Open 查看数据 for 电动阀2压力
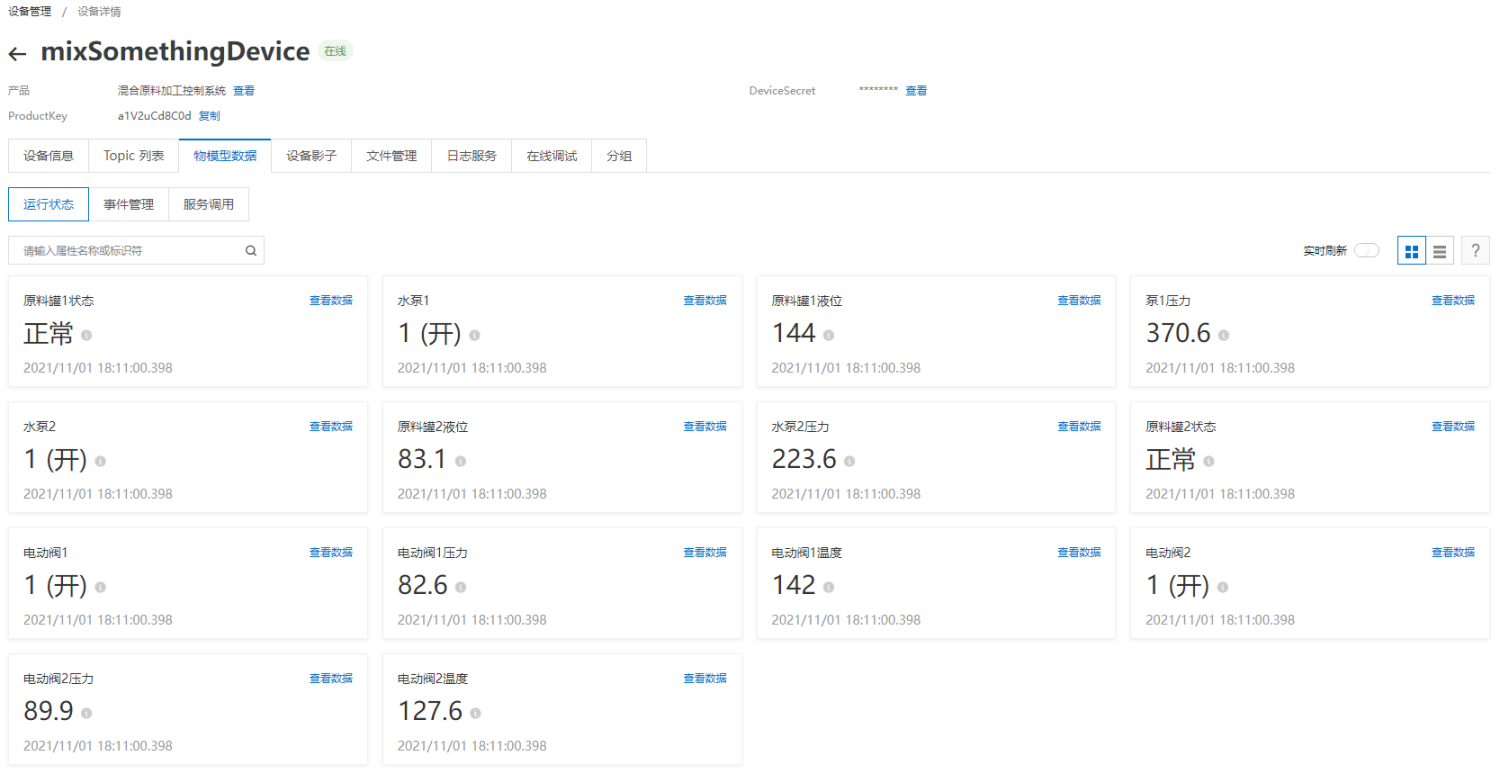 pyautogui.click(x=331, y=678)
